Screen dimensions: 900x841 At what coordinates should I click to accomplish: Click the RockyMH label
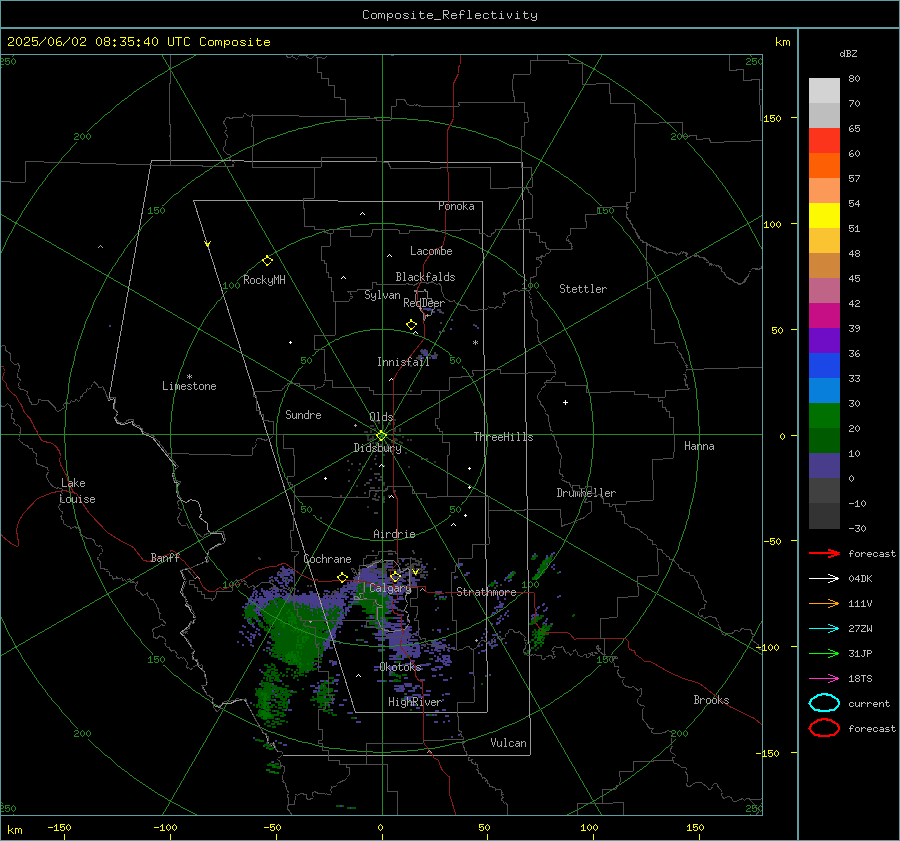click(264, 280)
